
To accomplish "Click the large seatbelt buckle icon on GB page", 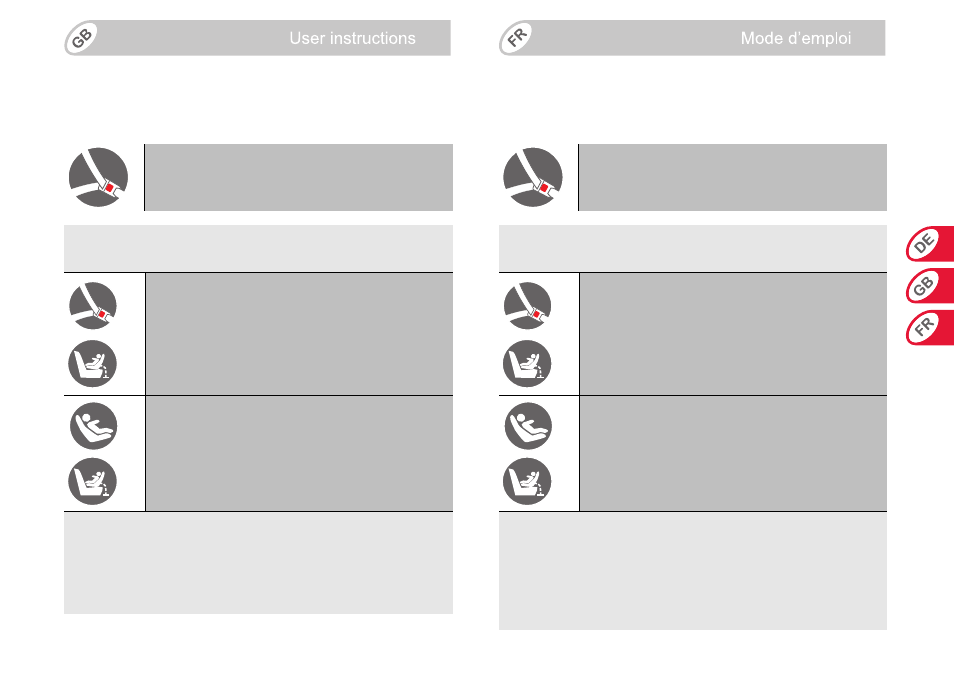I will tap(99, 177).
